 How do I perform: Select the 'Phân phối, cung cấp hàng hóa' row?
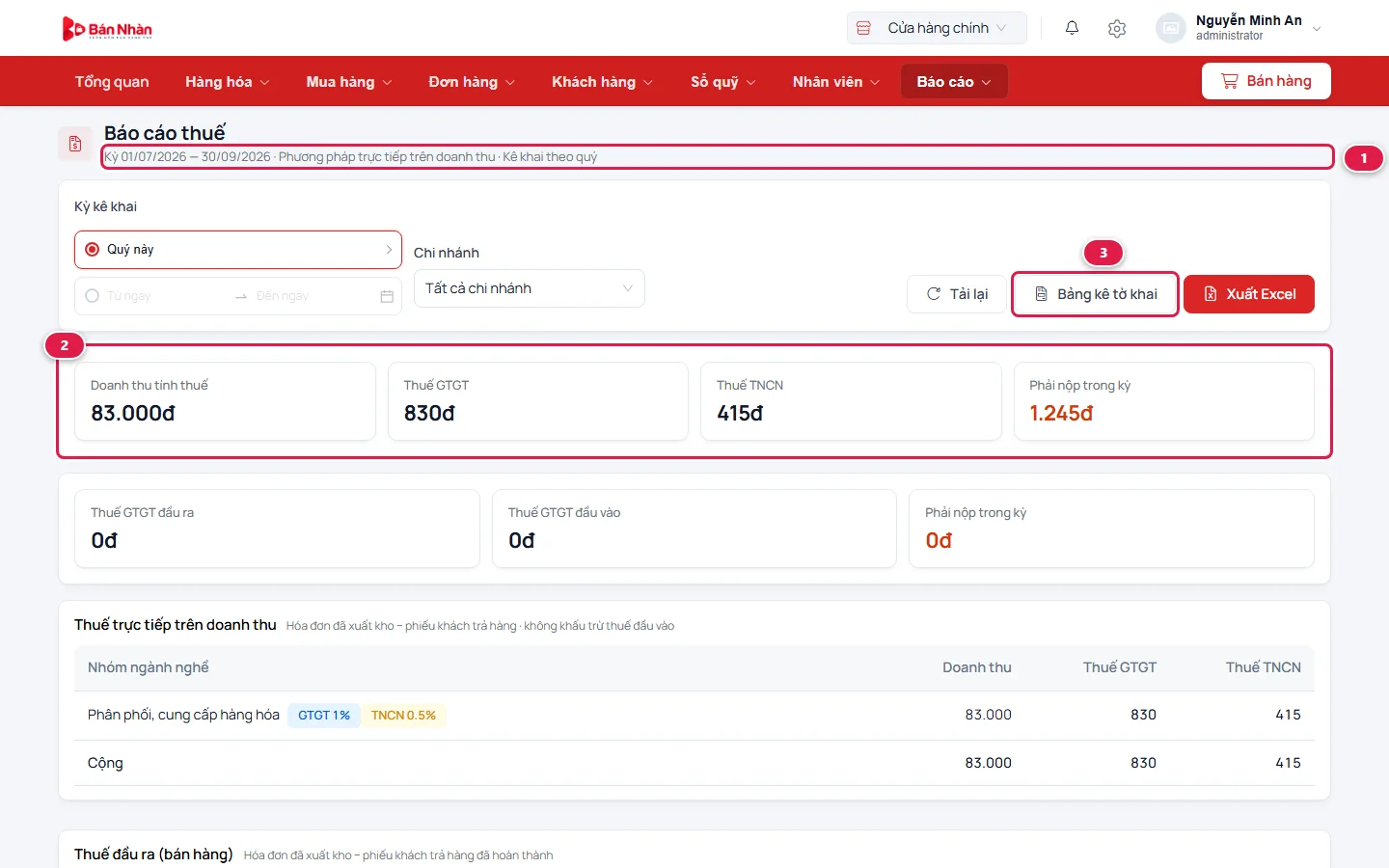[x=694, y=716]
